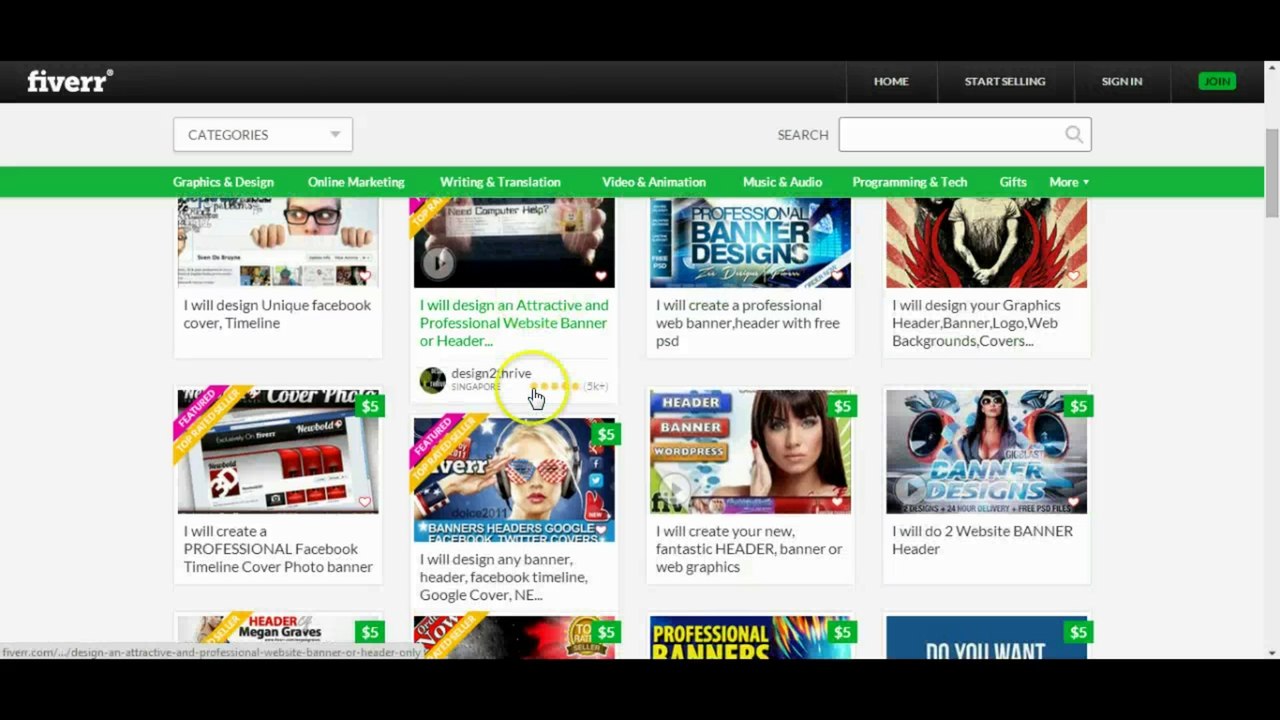Play video on Attractive Website Banner gig
This screenshot has width=1280, height=720.
(438, 263)
